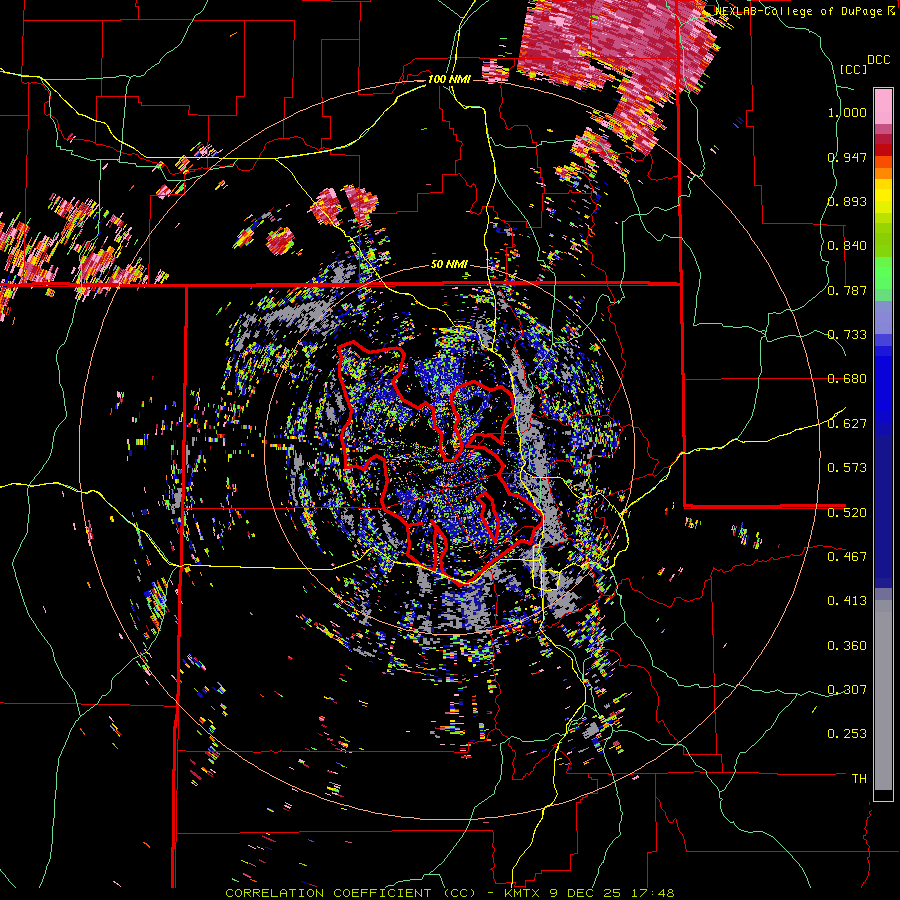
Task: Click the 0.573 legend value
Action: pos(847,468)
